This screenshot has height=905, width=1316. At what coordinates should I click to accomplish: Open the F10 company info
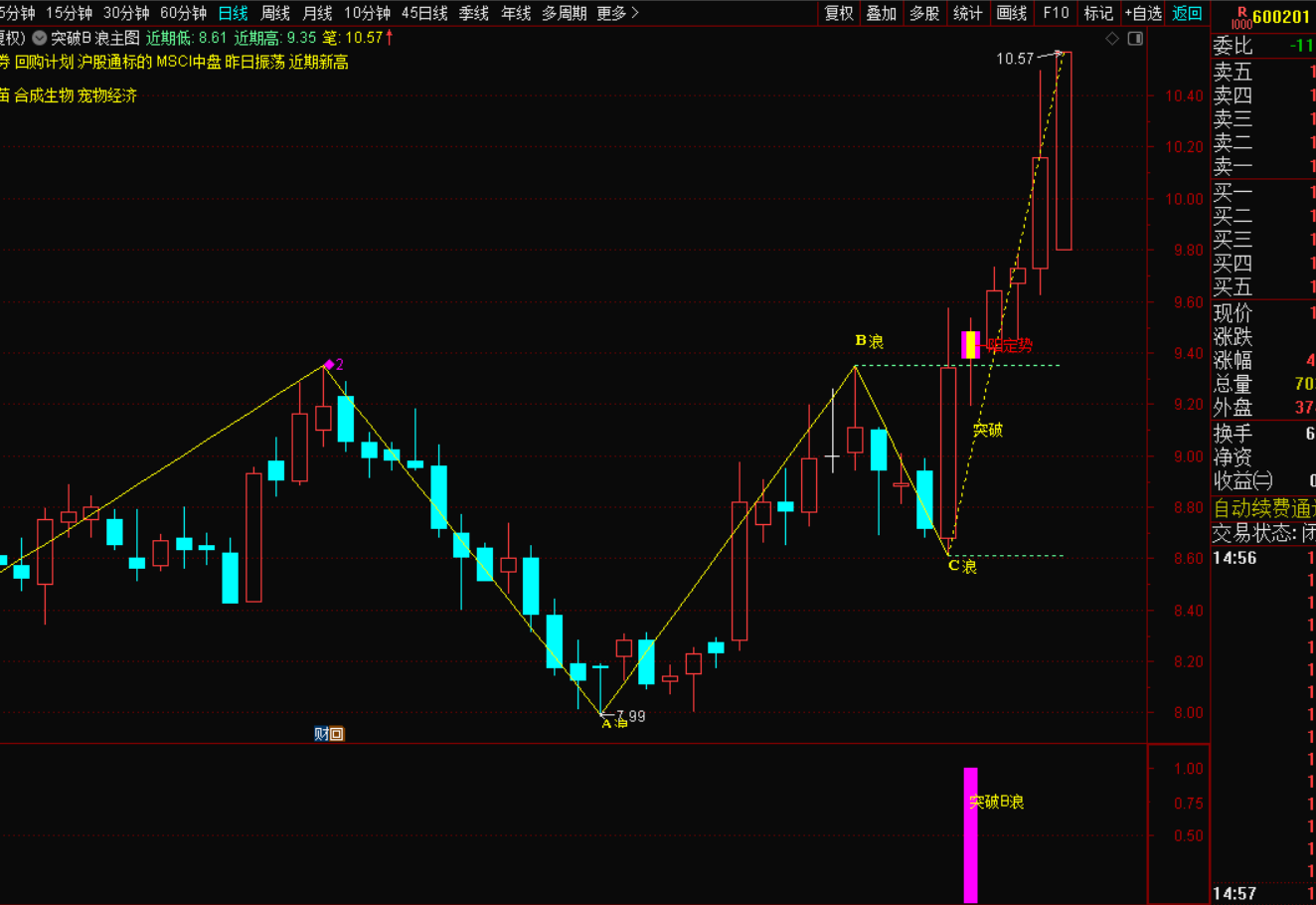tap(1056, 13)
